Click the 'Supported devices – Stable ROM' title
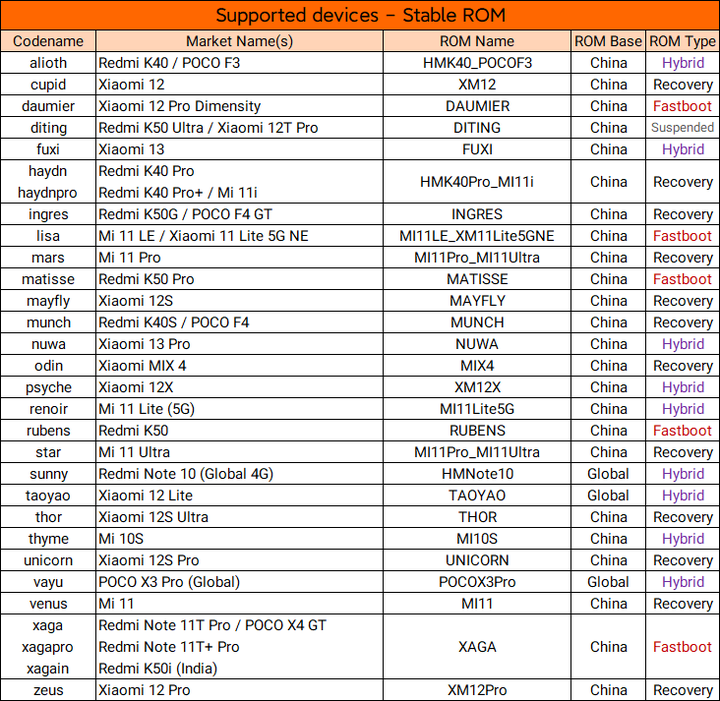Viewport: 720px width, 701px height. (x=360, y=15)
